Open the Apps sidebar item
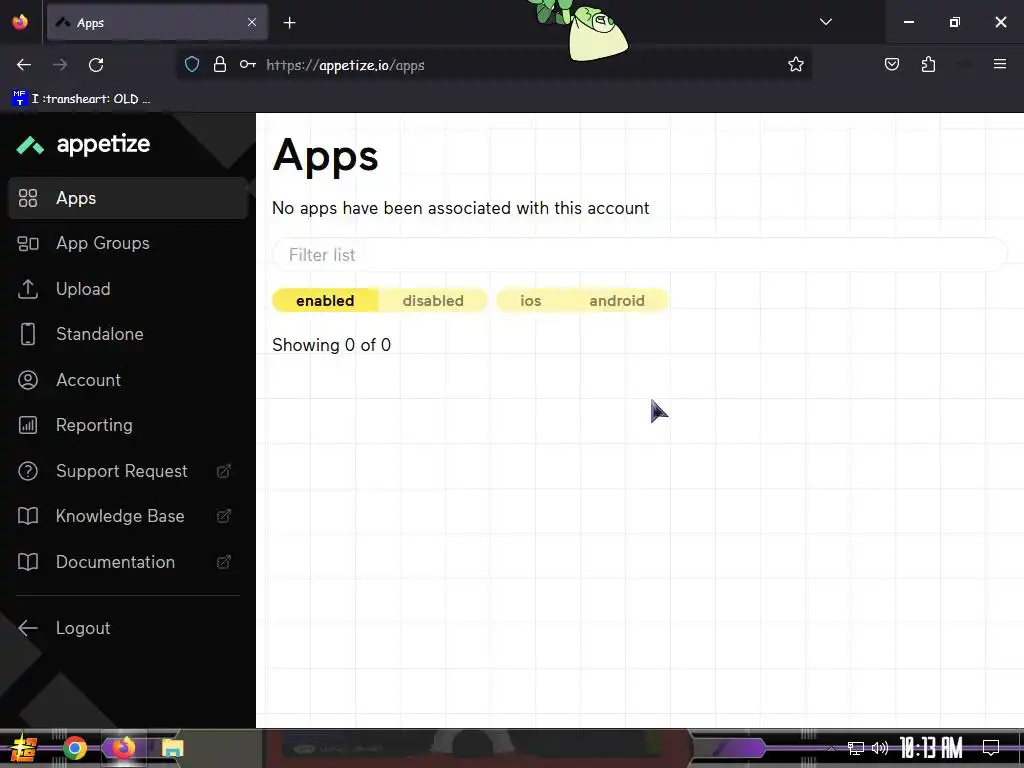Screen dimensions: 1024x768 128,198
